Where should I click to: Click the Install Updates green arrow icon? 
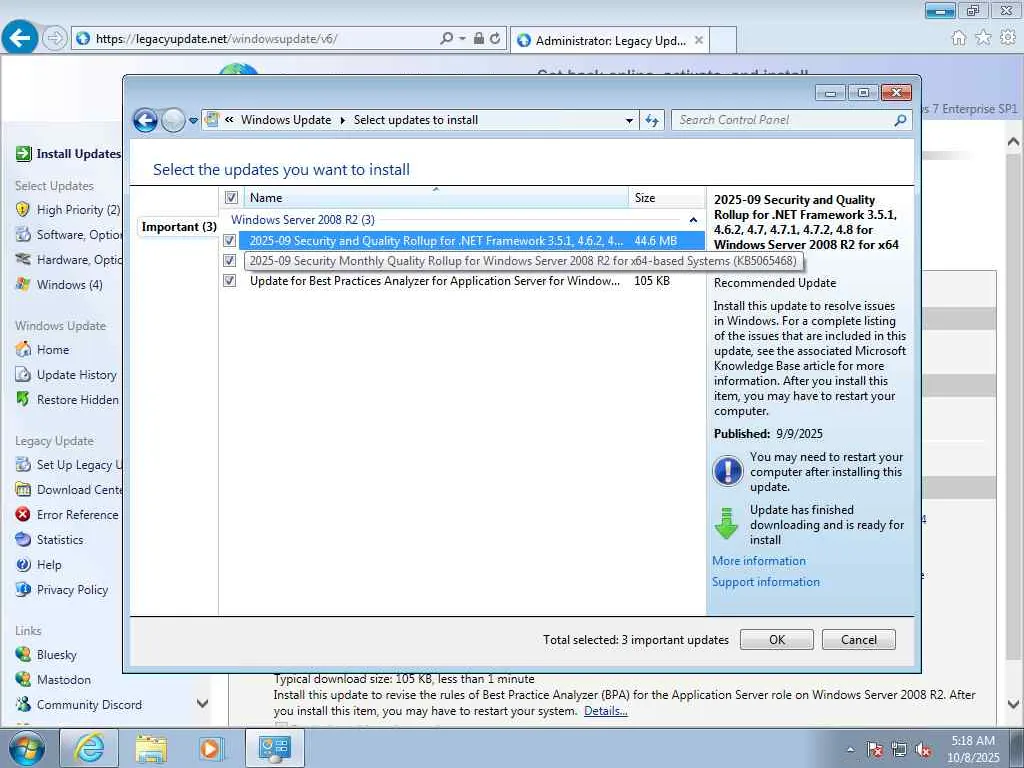(24, 153)
